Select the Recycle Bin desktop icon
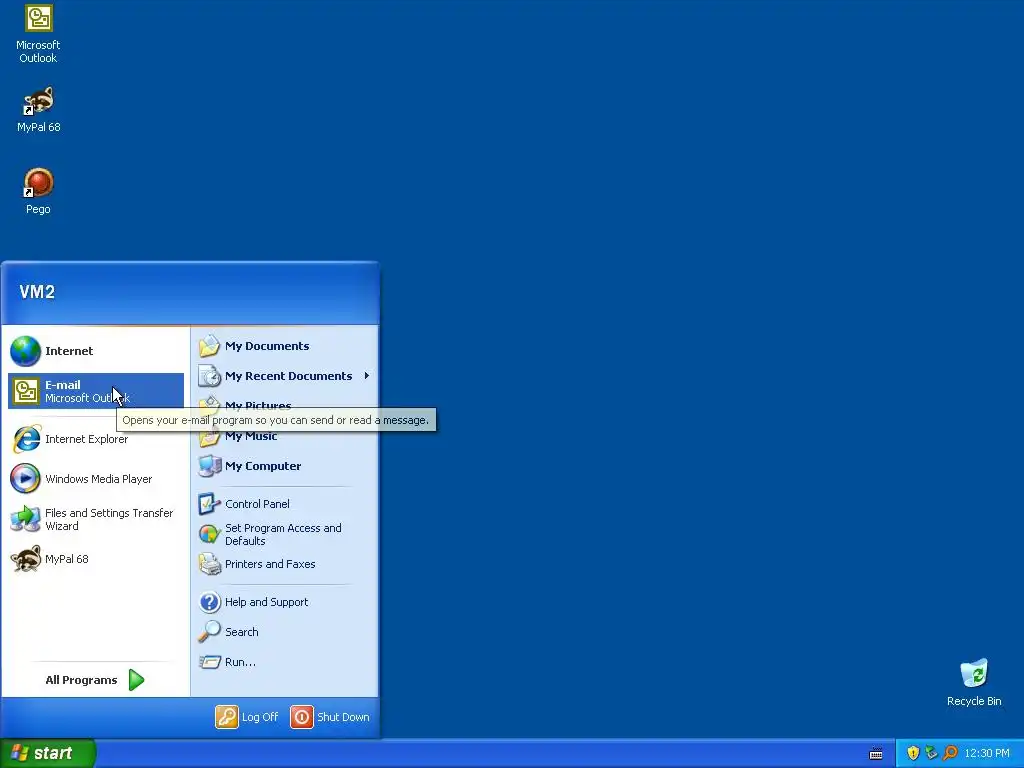This screenshot has height=768, width=1024. click(x=974, y=673)
